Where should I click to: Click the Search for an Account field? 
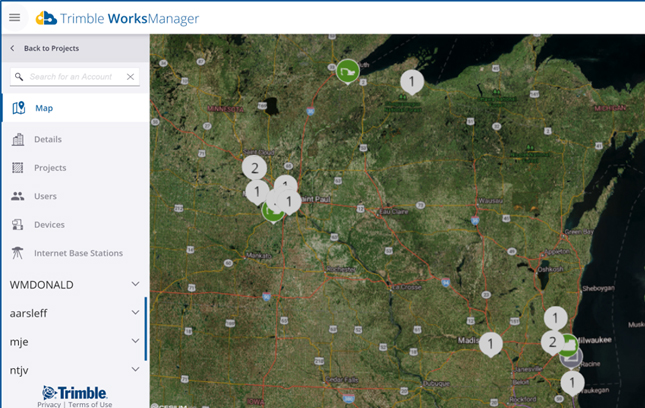pos(75,77)
